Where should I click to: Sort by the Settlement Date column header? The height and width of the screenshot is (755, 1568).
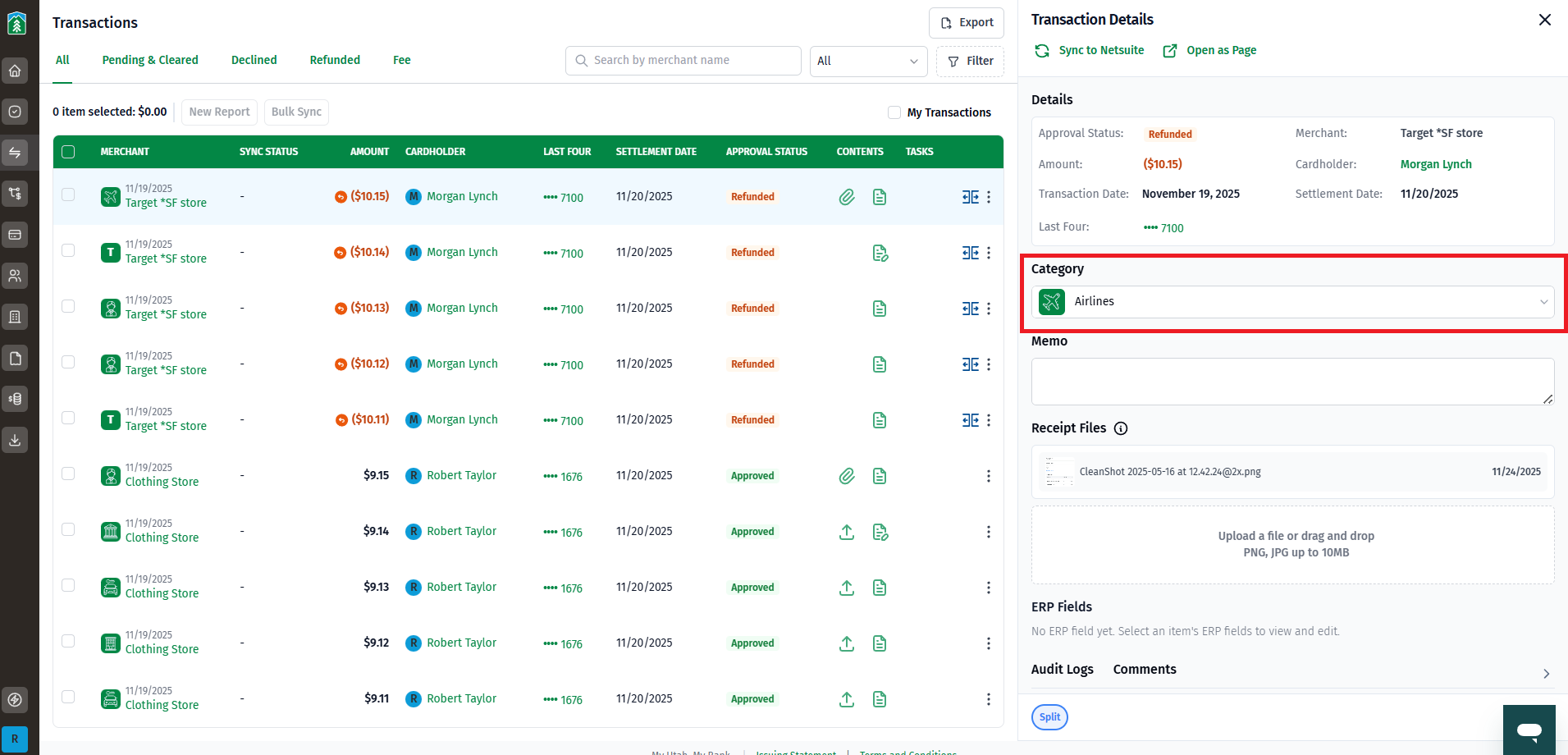[x=656, y=152]
